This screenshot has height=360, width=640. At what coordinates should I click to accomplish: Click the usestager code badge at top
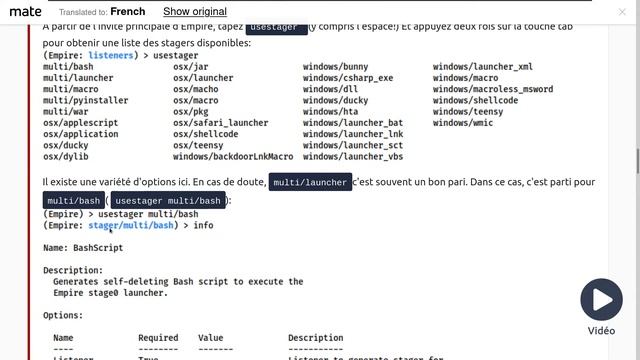pos(276,28)
